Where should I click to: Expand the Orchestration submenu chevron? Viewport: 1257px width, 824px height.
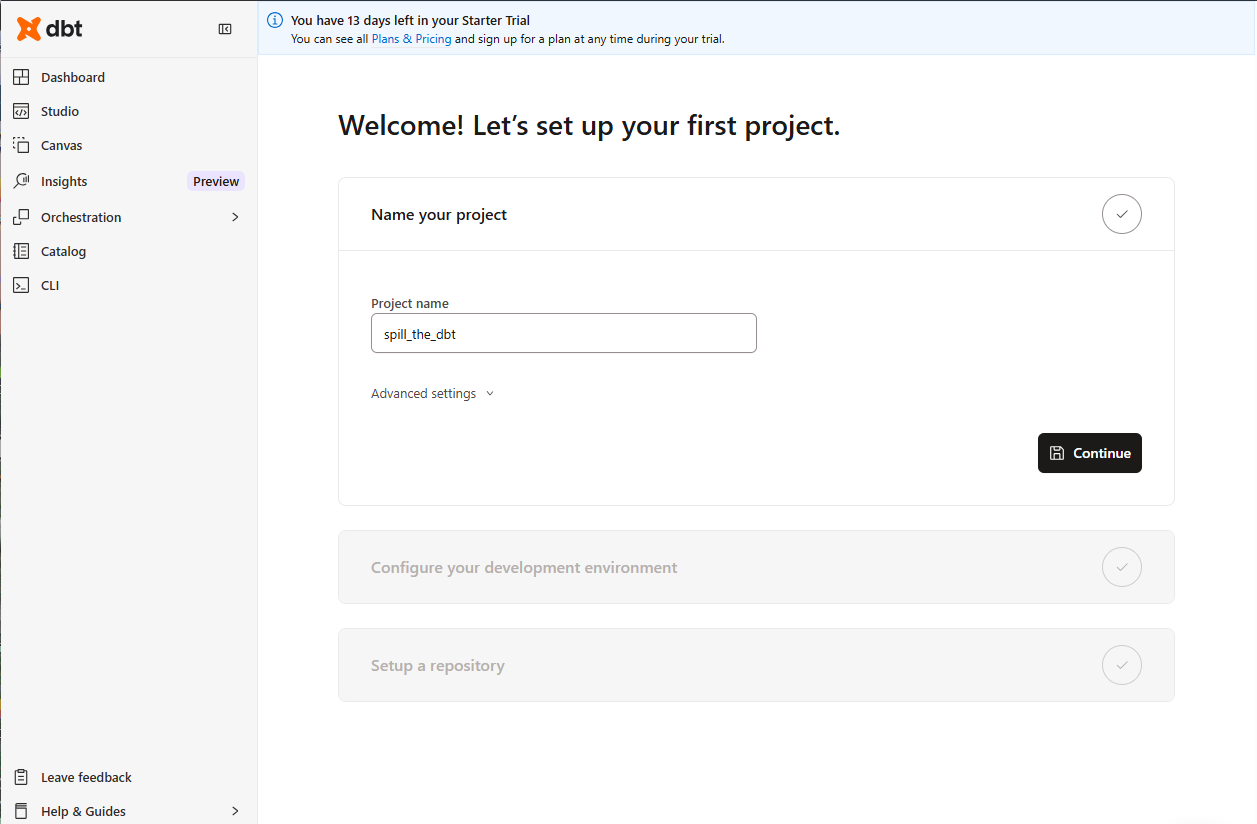click(x=235, y=217)
